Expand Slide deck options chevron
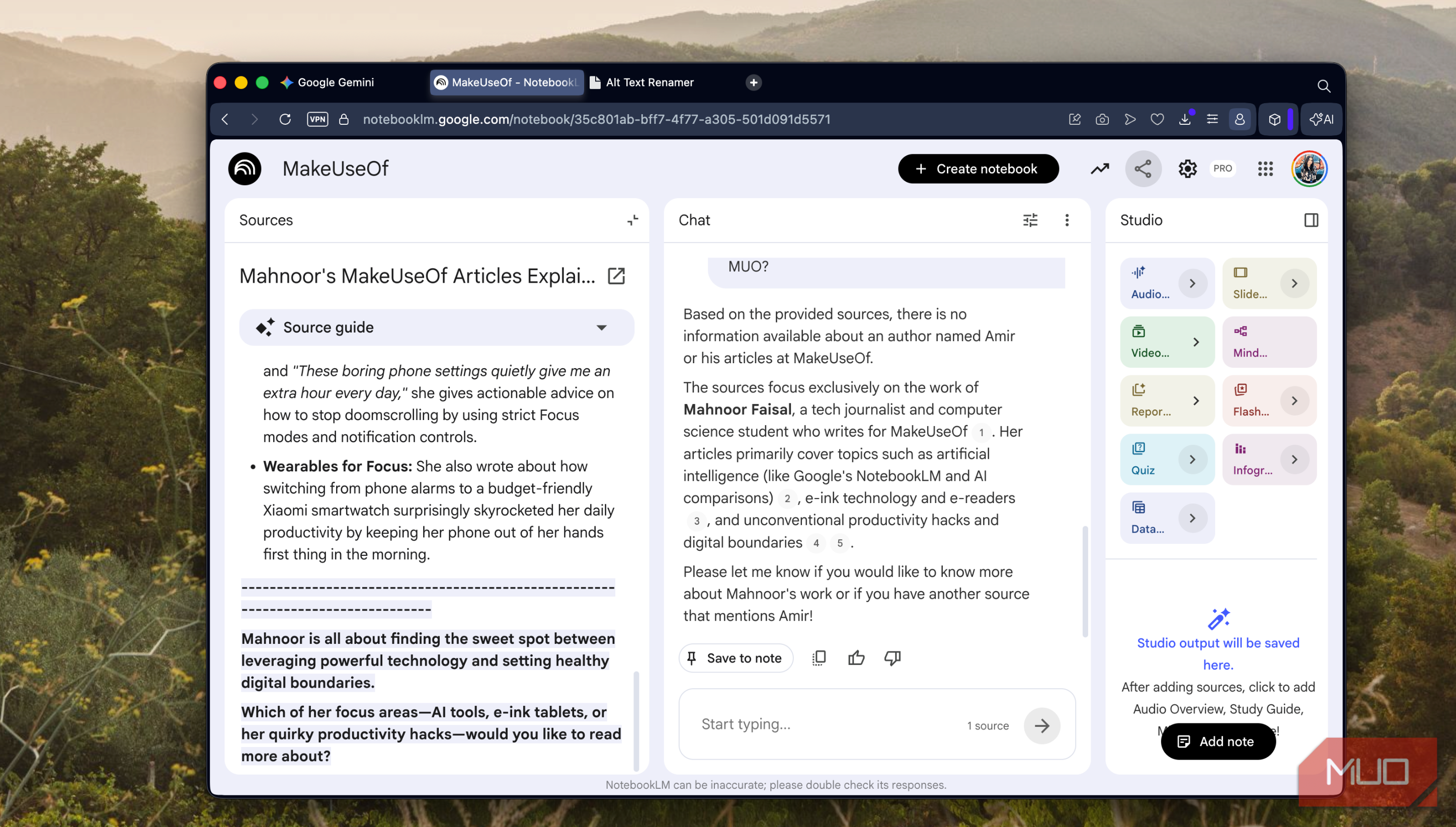The width and height of the screenshot is (1456, 827). pyautogui.click(x=1294, y=283)
